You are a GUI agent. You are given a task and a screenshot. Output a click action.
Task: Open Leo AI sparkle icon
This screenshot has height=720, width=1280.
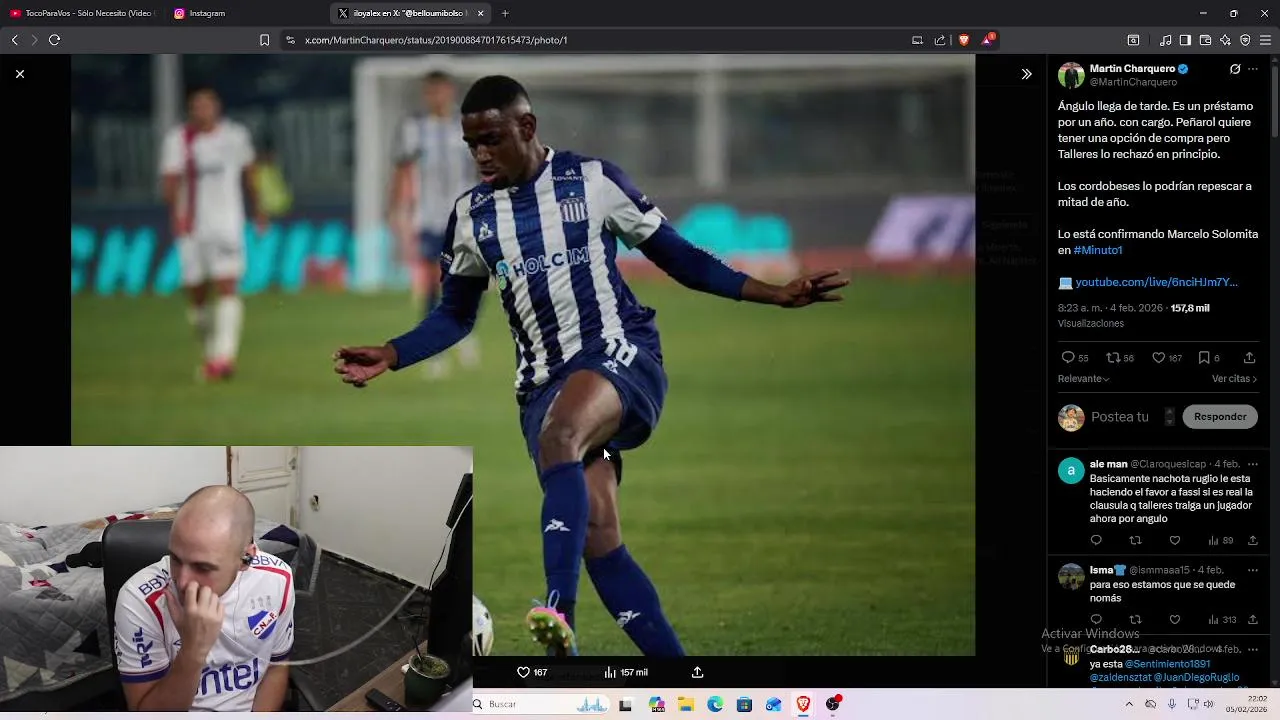tap(1225, 40)
